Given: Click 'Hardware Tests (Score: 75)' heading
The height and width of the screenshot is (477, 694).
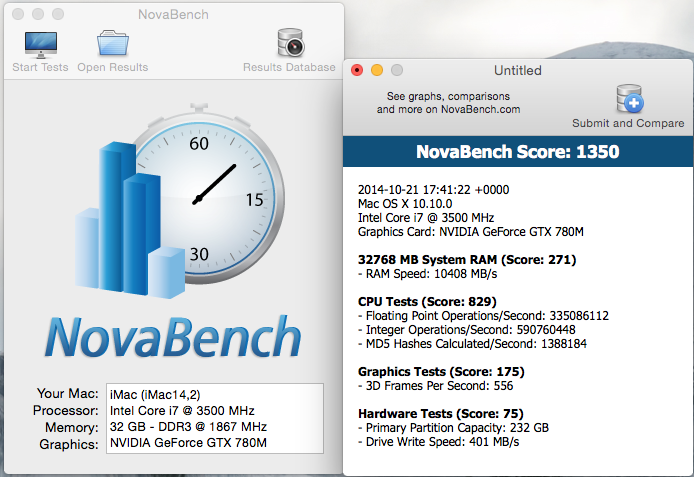Looking at the screenshot, I should [x=441, y=414].
